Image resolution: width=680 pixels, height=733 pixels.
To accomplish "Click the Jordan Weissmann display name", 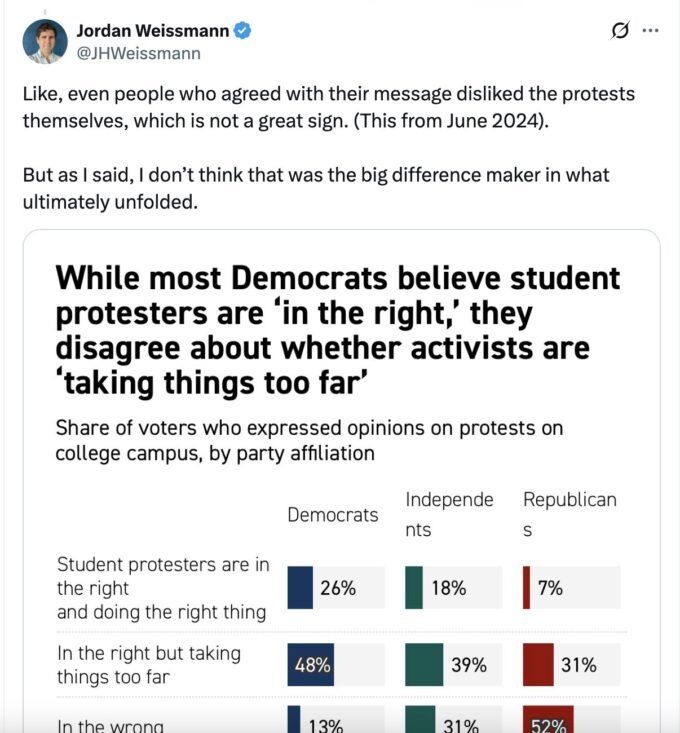I will coord(152,31).
